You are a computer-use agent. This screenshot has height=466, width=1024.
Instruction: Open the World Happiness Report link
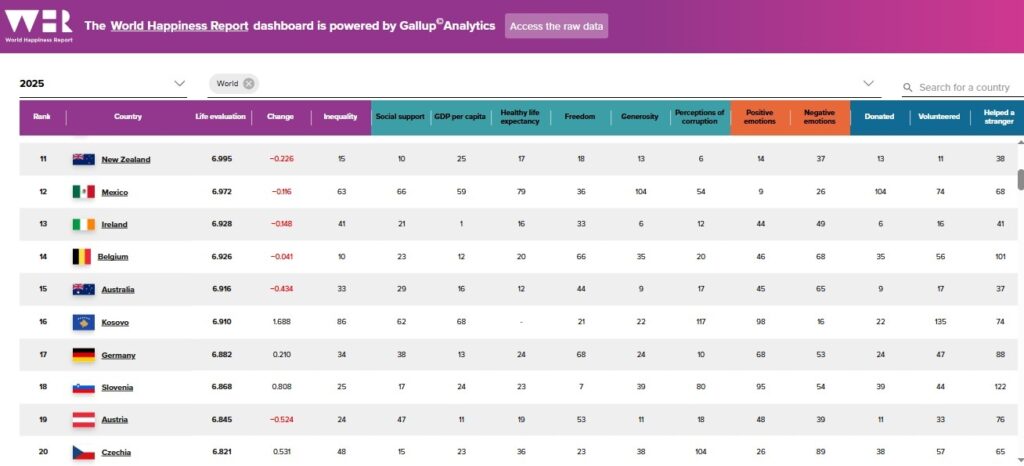[x=179, y=26]
